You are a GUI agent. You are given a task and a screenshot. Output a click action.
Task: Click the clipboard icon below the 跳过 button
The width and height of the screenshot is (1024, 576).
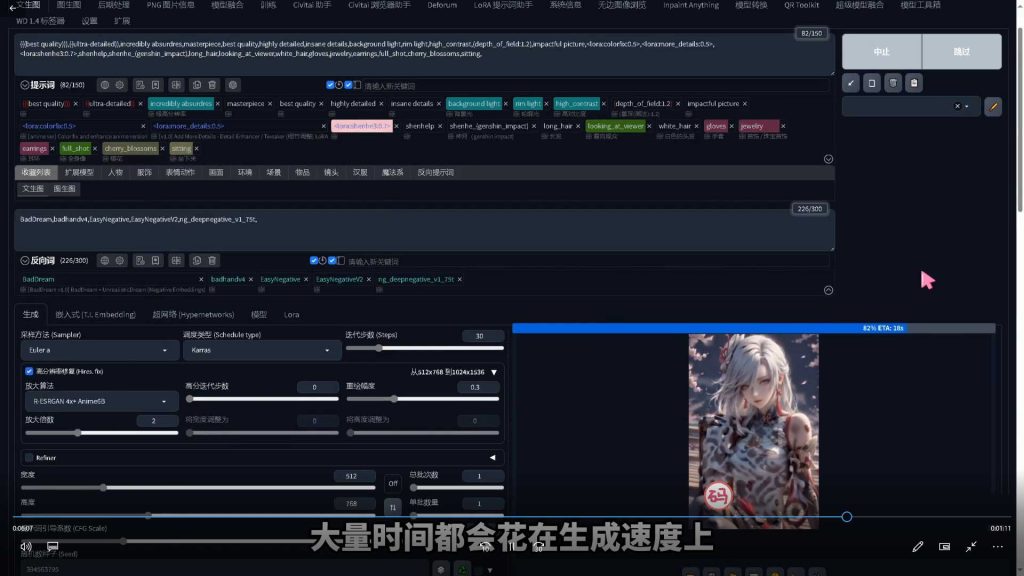click(x=914, y=83)
